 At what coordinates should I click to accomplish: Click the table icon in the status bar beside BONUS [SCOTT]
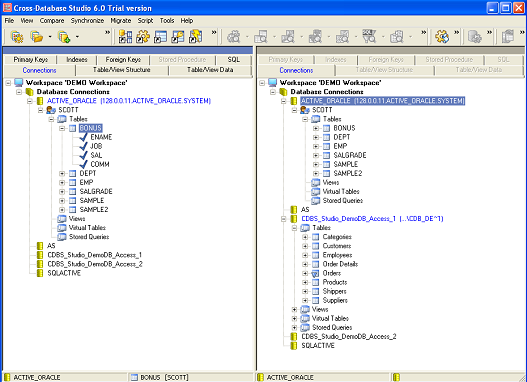(x=134, y=377)
